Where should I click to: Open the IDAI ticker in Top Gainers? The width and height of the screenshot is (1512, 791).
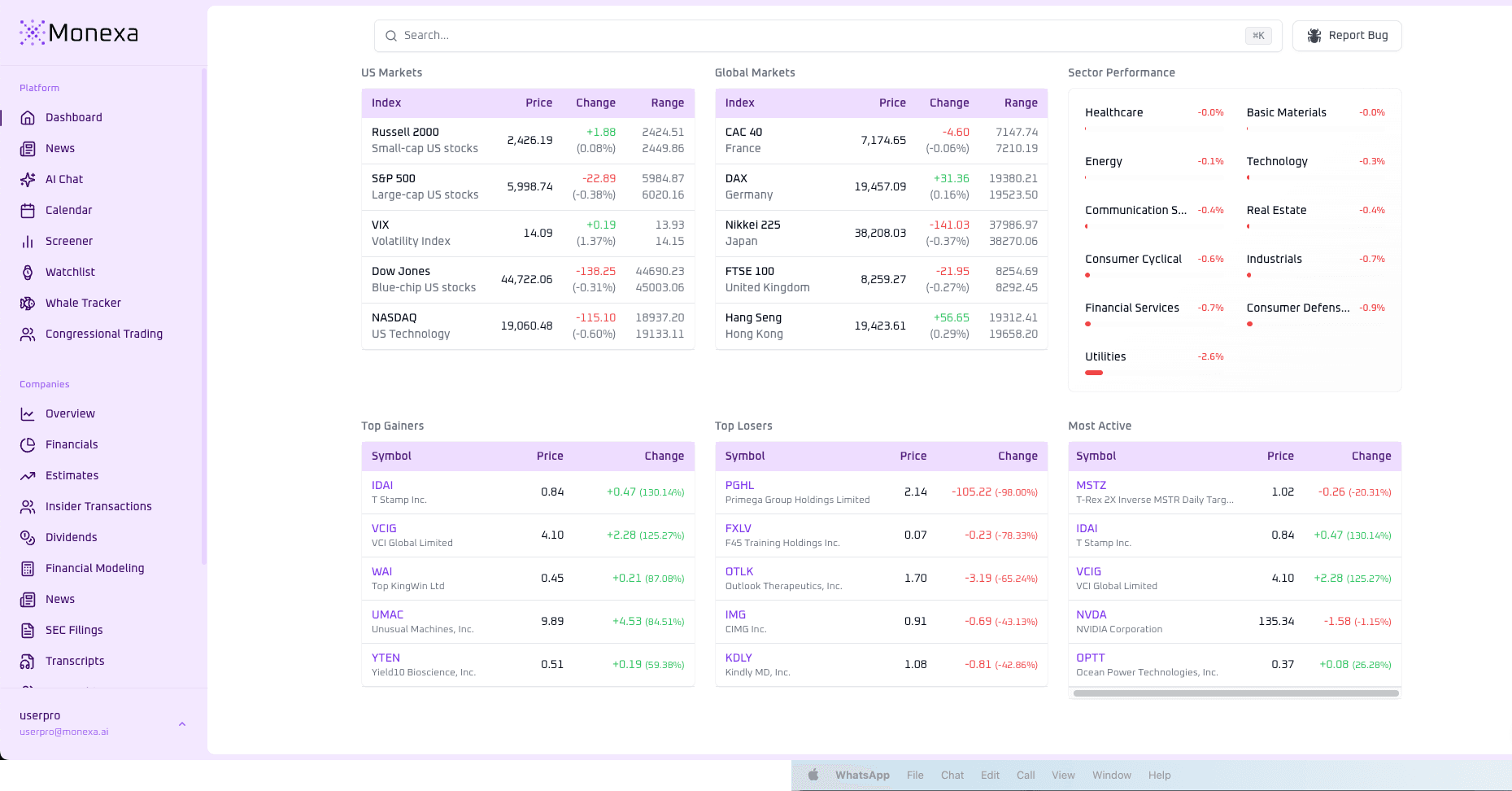(382, 485)
